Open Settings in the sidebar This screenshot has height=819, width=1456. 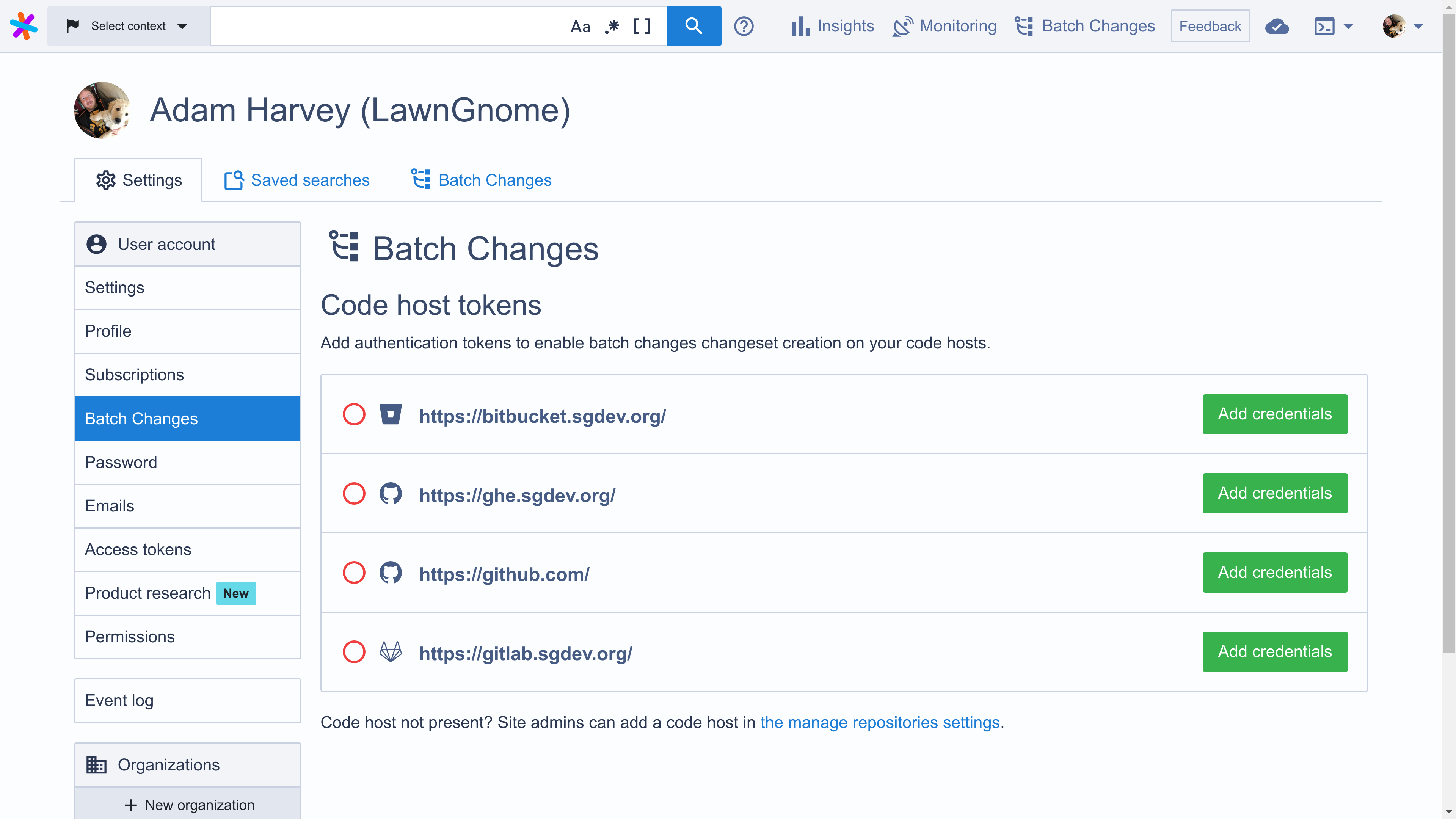[188, 288]
